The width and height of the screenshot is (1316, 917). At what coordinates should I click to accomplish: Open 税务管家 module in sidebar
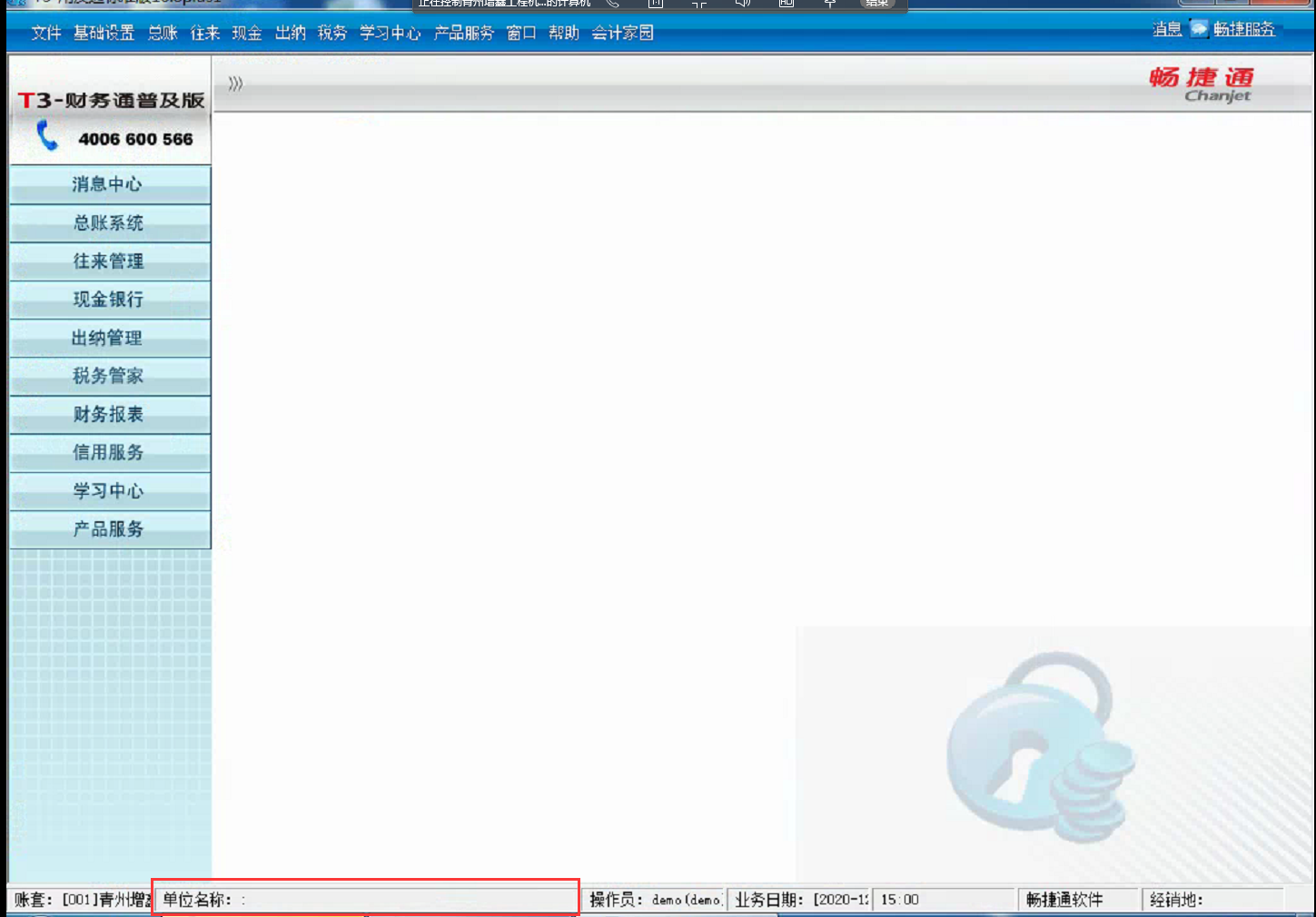pyautogui.click(x=110, y=376)
